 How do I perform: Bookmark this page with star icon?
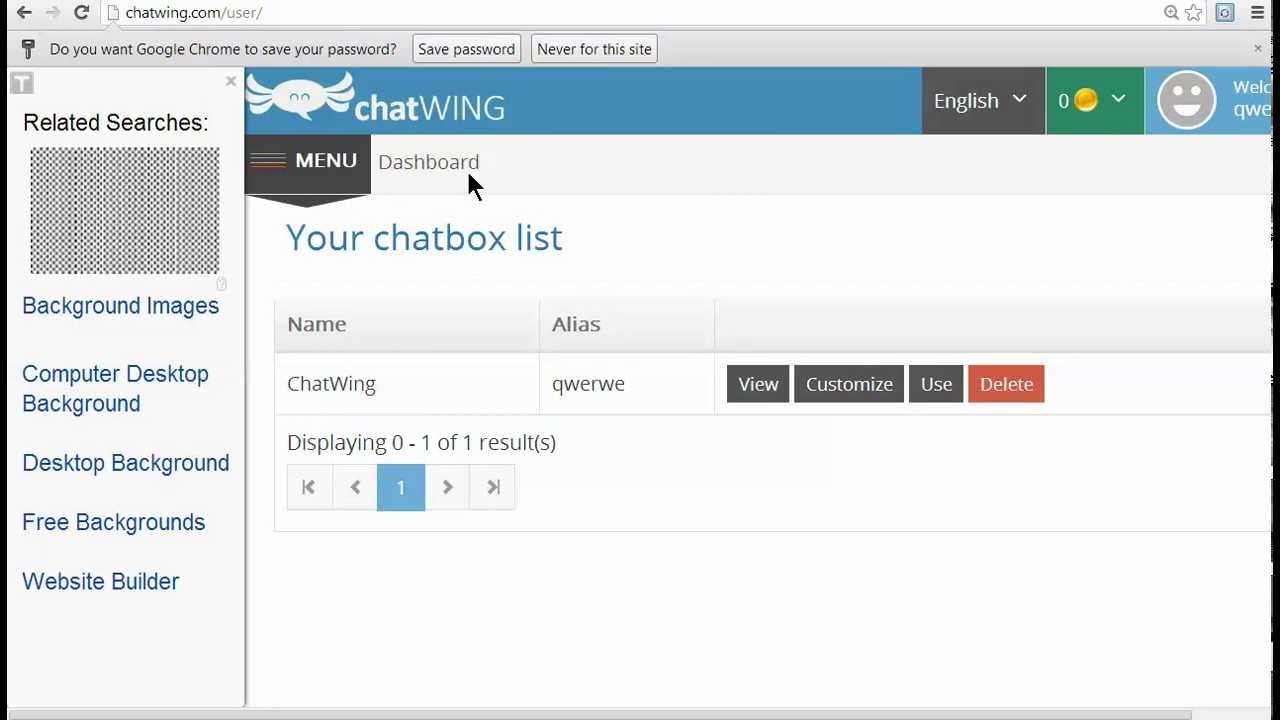[1193, 13]
